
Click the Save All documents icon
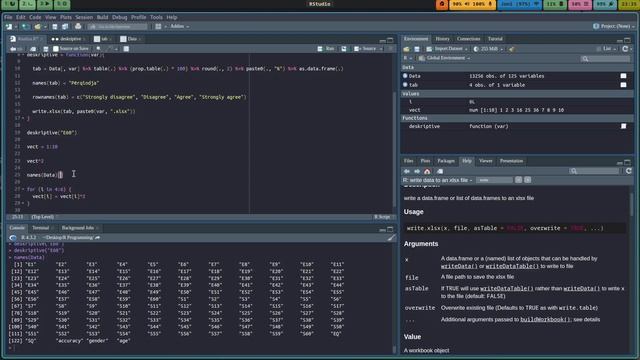[x=65, y=27]
